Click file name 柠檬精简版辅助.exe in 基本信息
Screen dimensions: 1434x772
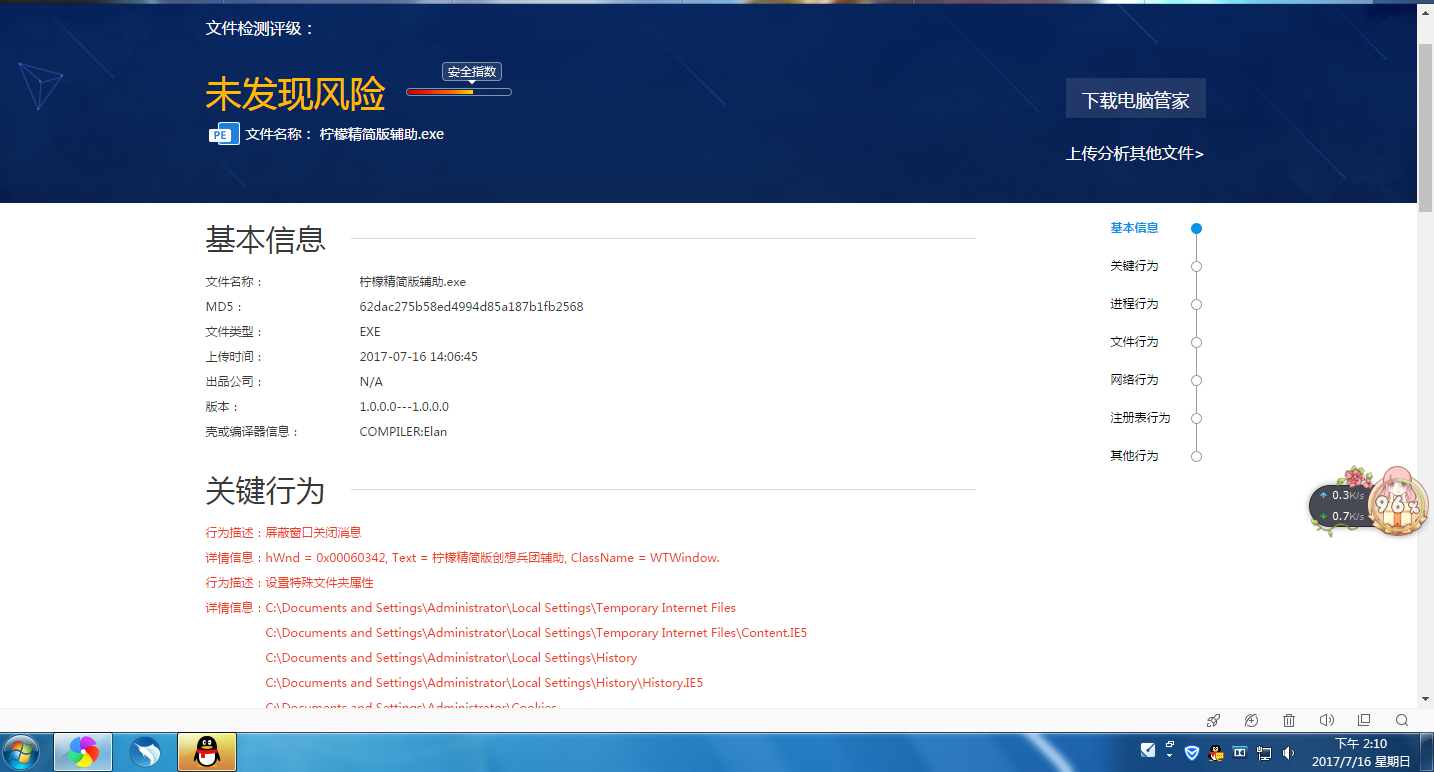click(x=412, y=282)
